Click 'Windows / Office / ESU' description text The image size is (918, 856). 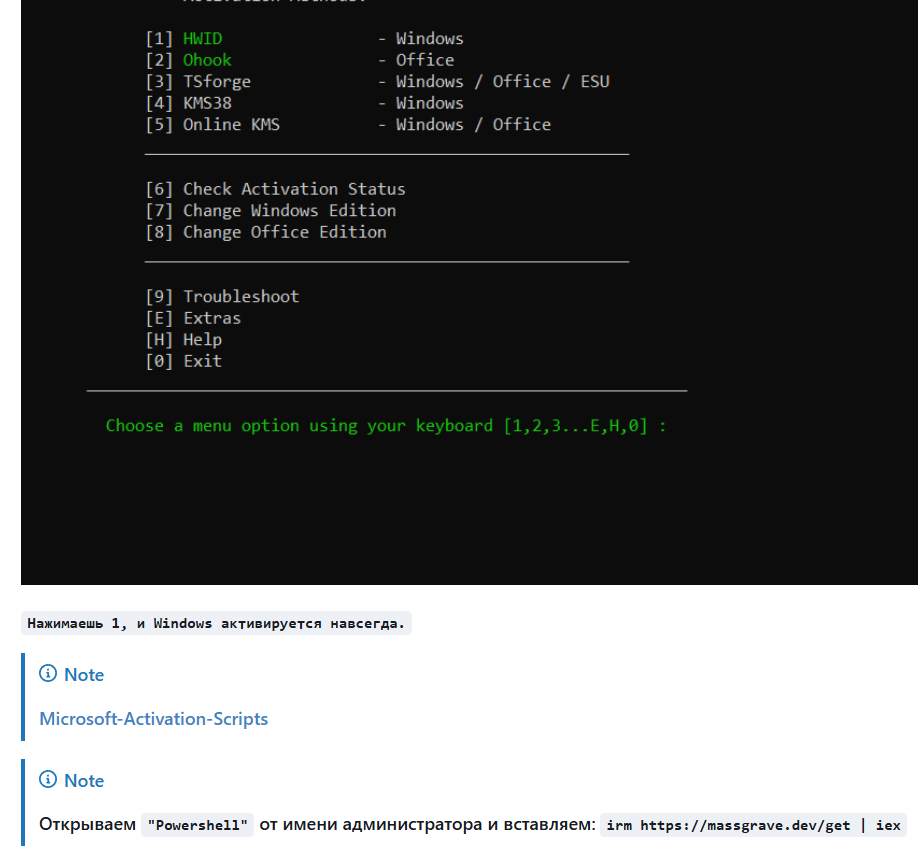(x=503, y=82)
